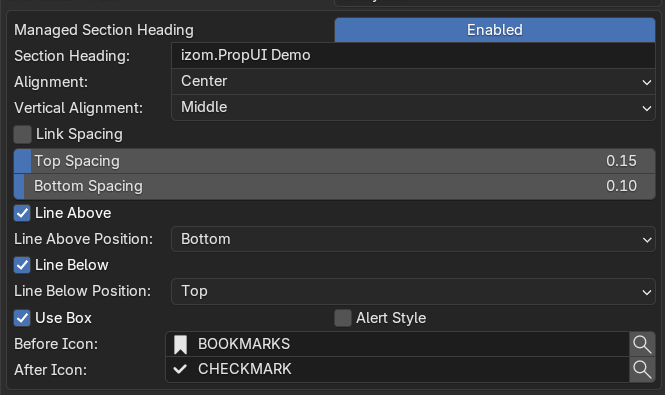
Task: Click the Before Icon label
Action: (56, 344)
